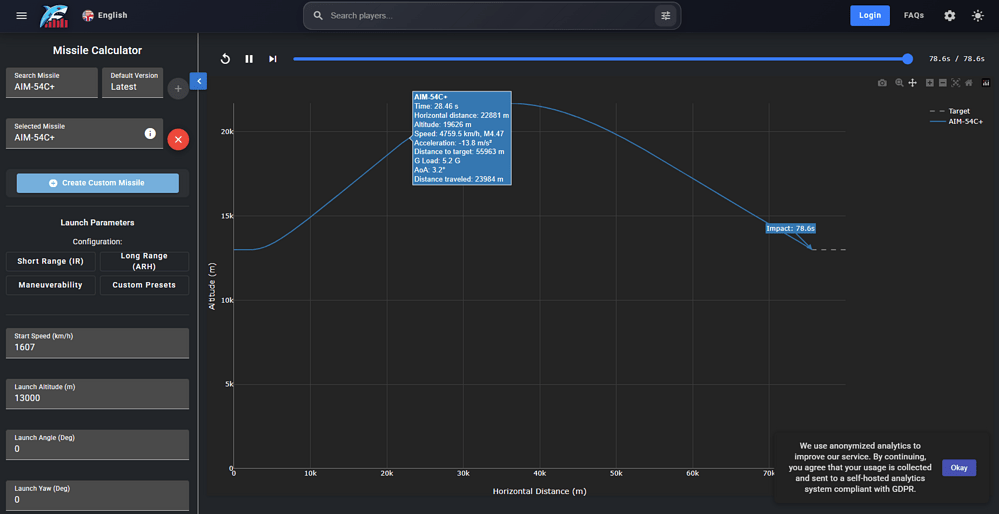The height and width of the screenshot is (514, 999).
Task: Autoscale the chart axes
Action: click(956, 83)
